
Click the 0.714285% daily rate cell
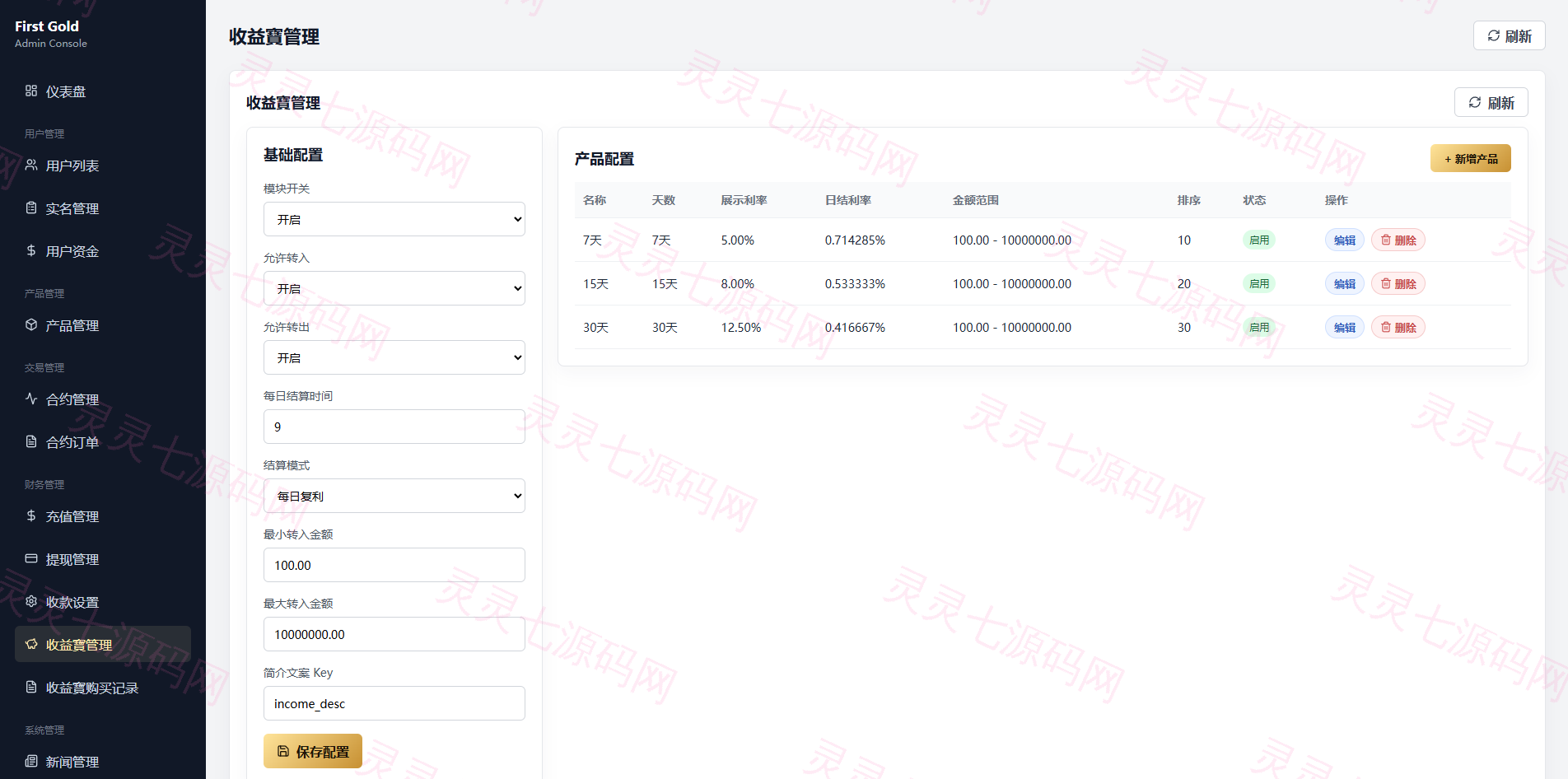(855, 240)
